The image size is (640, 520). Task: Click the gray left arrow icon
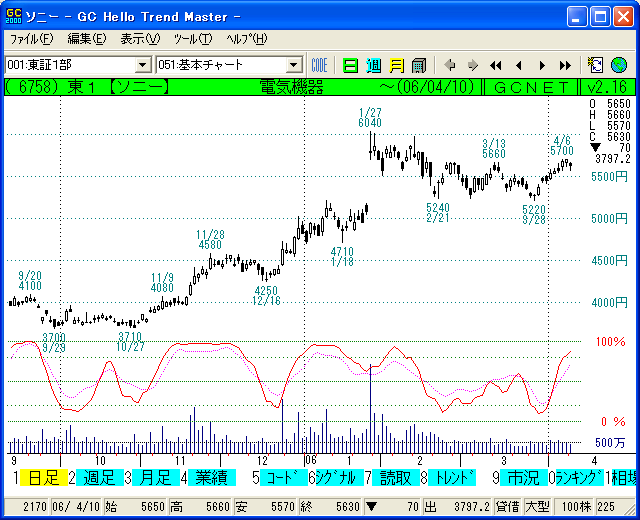click(x=450, y=65)
